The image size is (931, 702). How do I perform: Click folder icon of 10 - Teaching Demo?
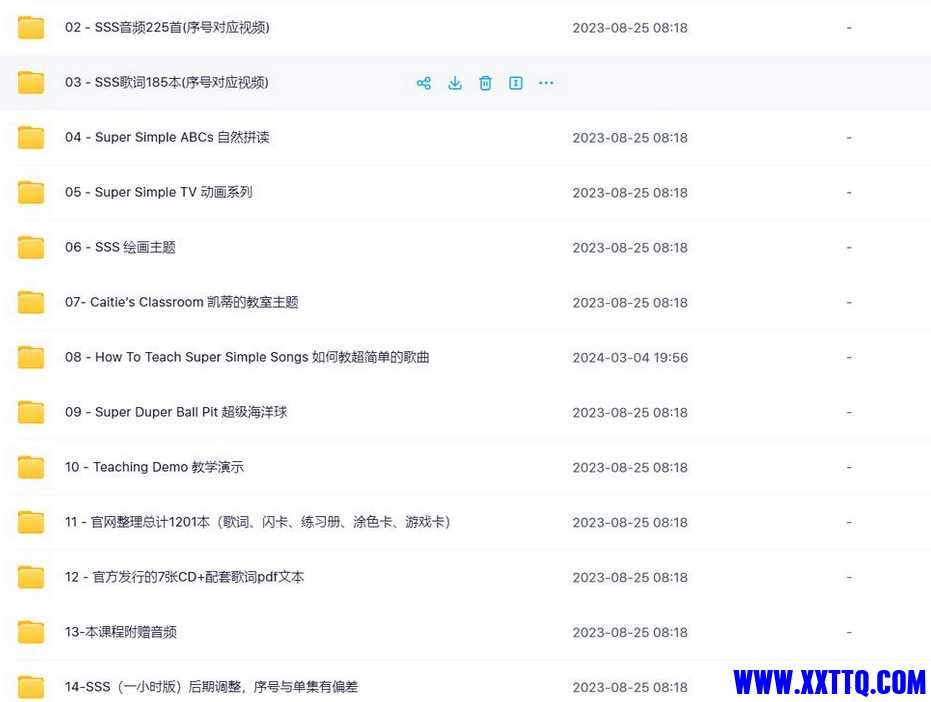pyautogui.click(x=31, y=467)
